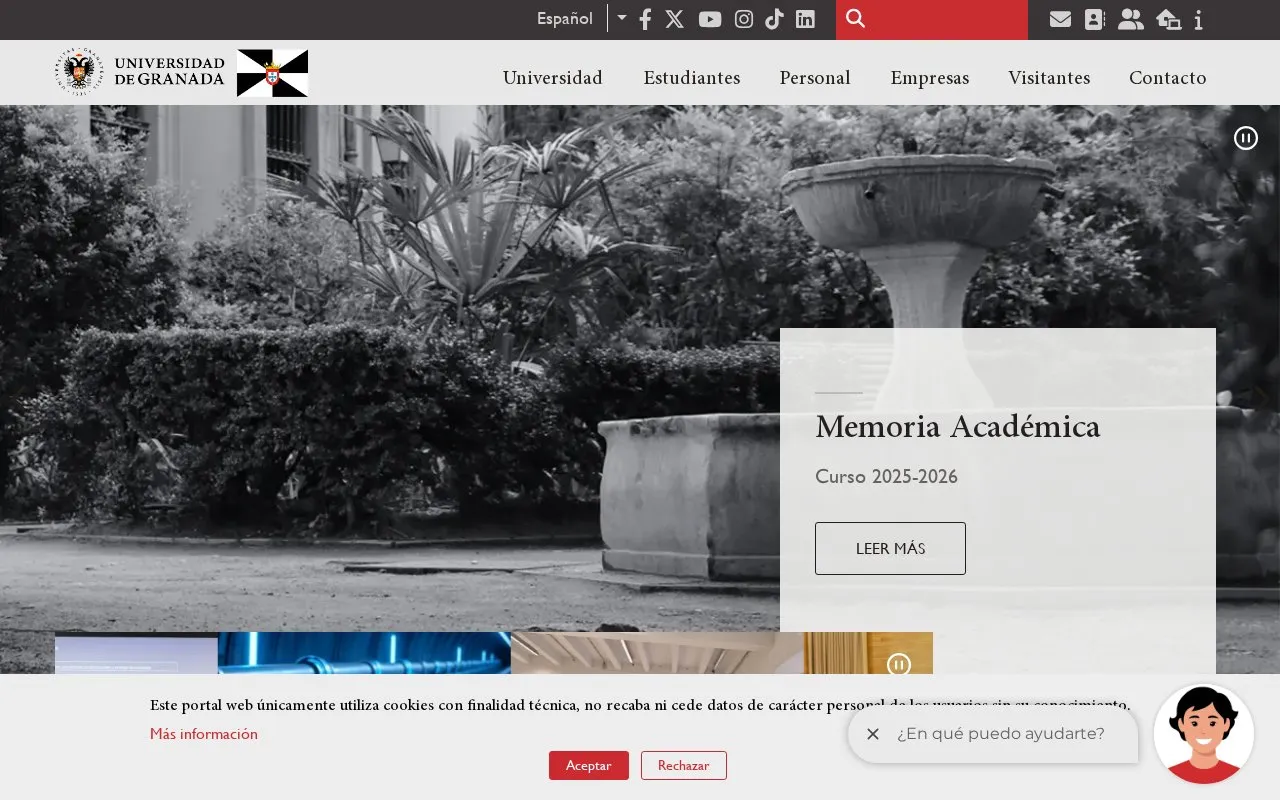The image size is (1280, 800).
Task: Click the '¿En qué puedo ayudarte?' chat prompt
Action: click(x=1001, y=734)
